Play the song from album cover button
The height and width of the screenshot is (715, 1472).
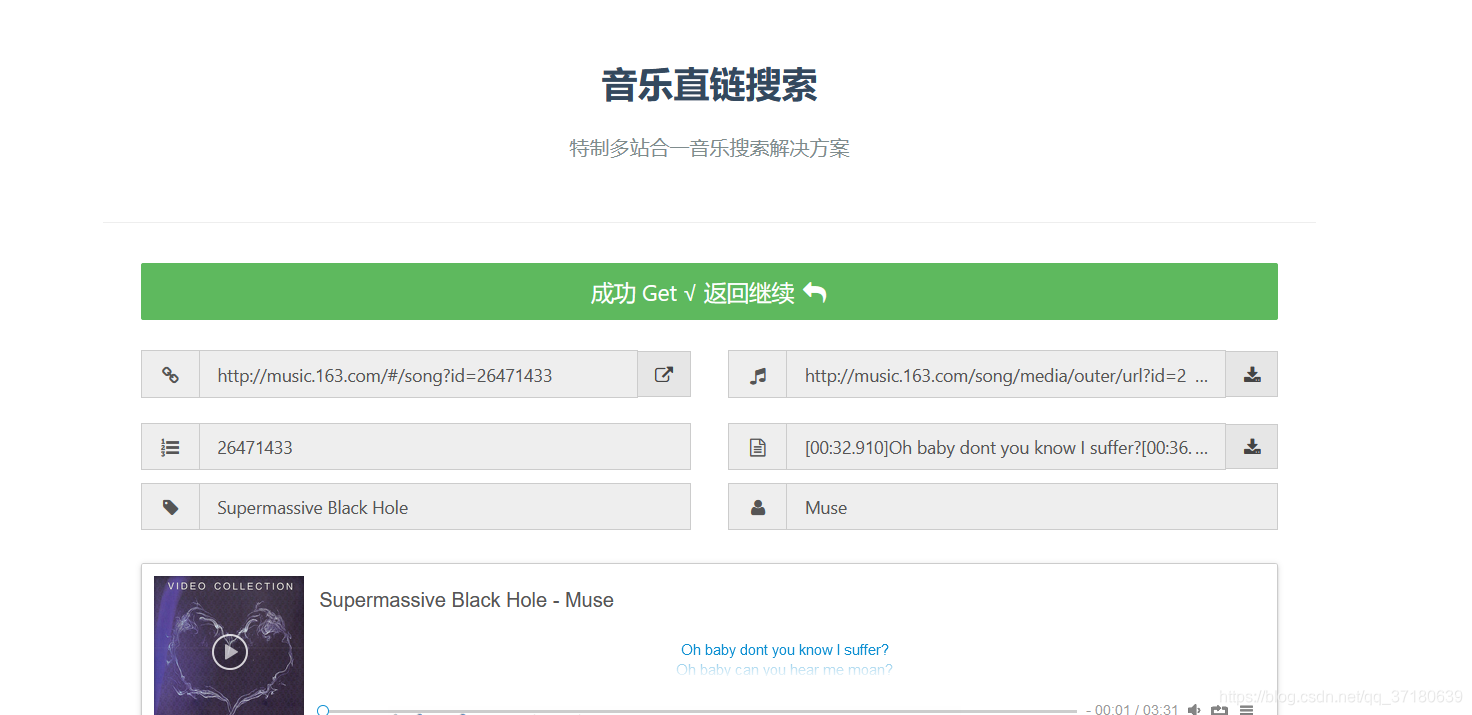pyautogui.click(x=230, y=651)
